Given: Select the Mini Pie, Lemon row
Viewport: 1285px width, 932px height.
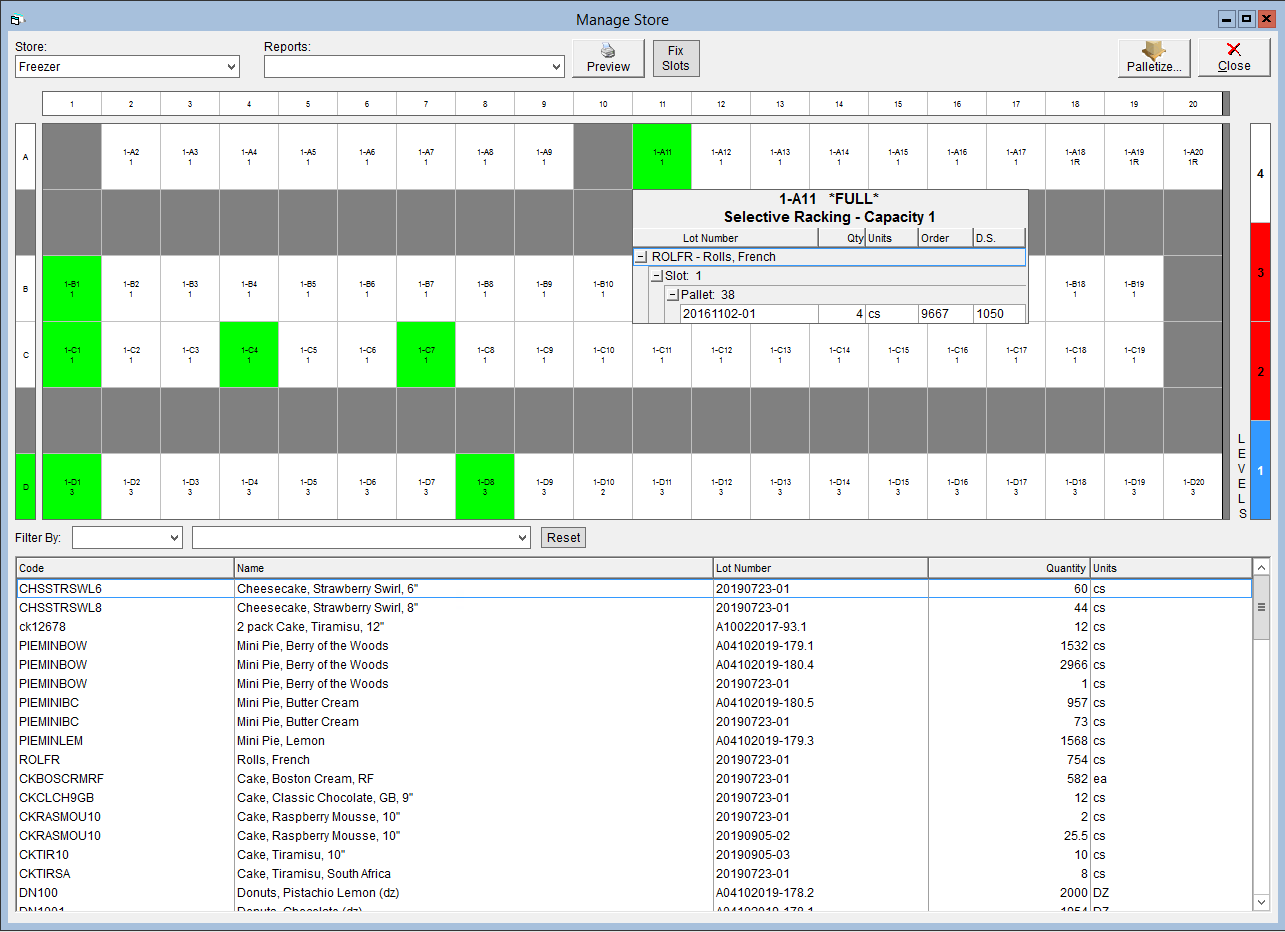Looking at the screenshot, I should click(634, 741).
